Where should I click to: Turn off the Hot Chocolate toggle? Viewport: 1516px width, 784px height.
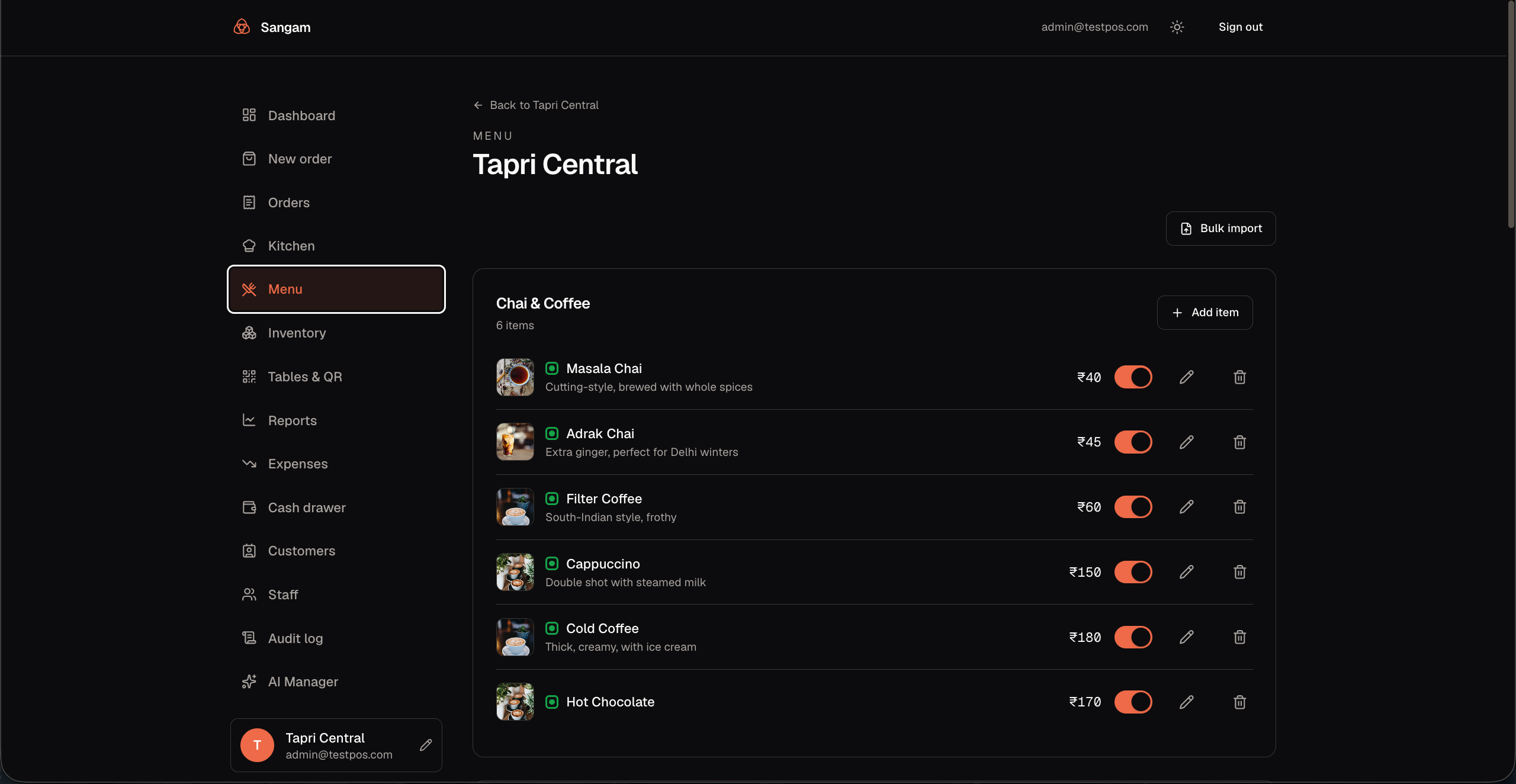(1133, 702)
